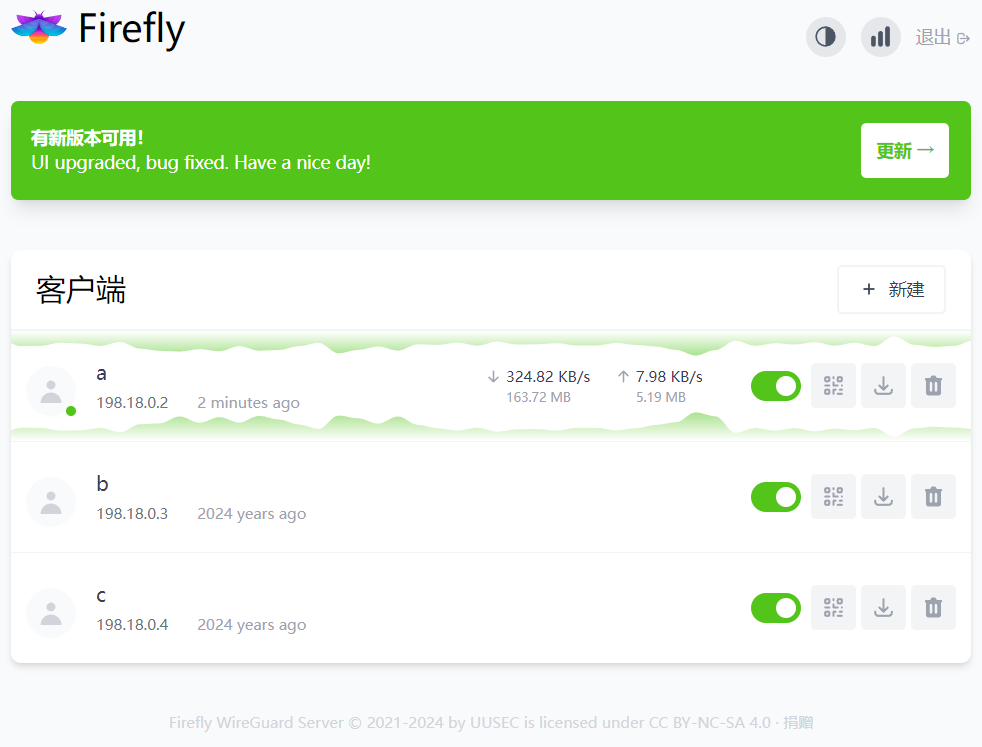Image resolution: width=982 pixels, height=747 pixels.
Task: Delete client b using the trash icon
Action: click(x=933, y=496)
